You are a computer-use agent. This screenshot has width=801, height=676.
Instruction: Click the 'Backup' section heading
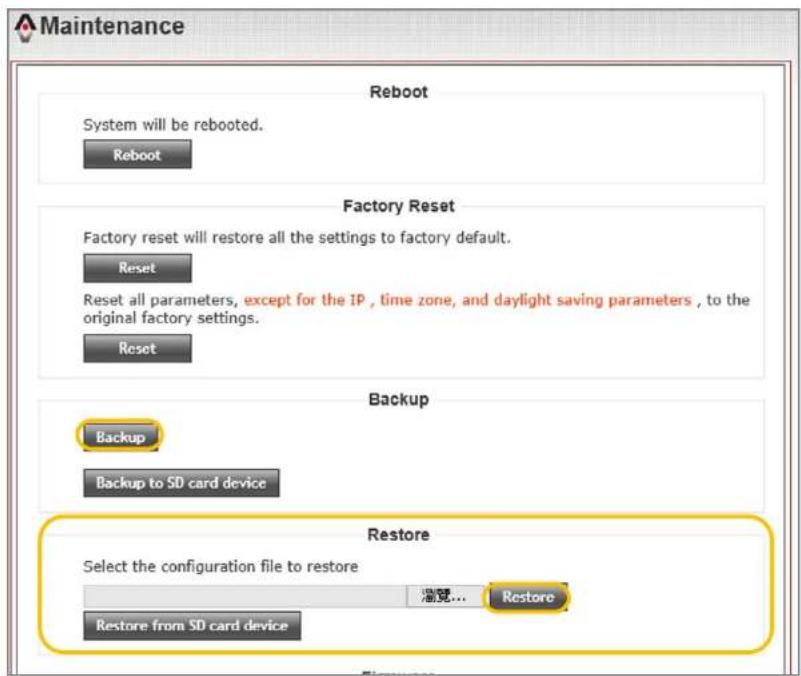tap(398, 399)
